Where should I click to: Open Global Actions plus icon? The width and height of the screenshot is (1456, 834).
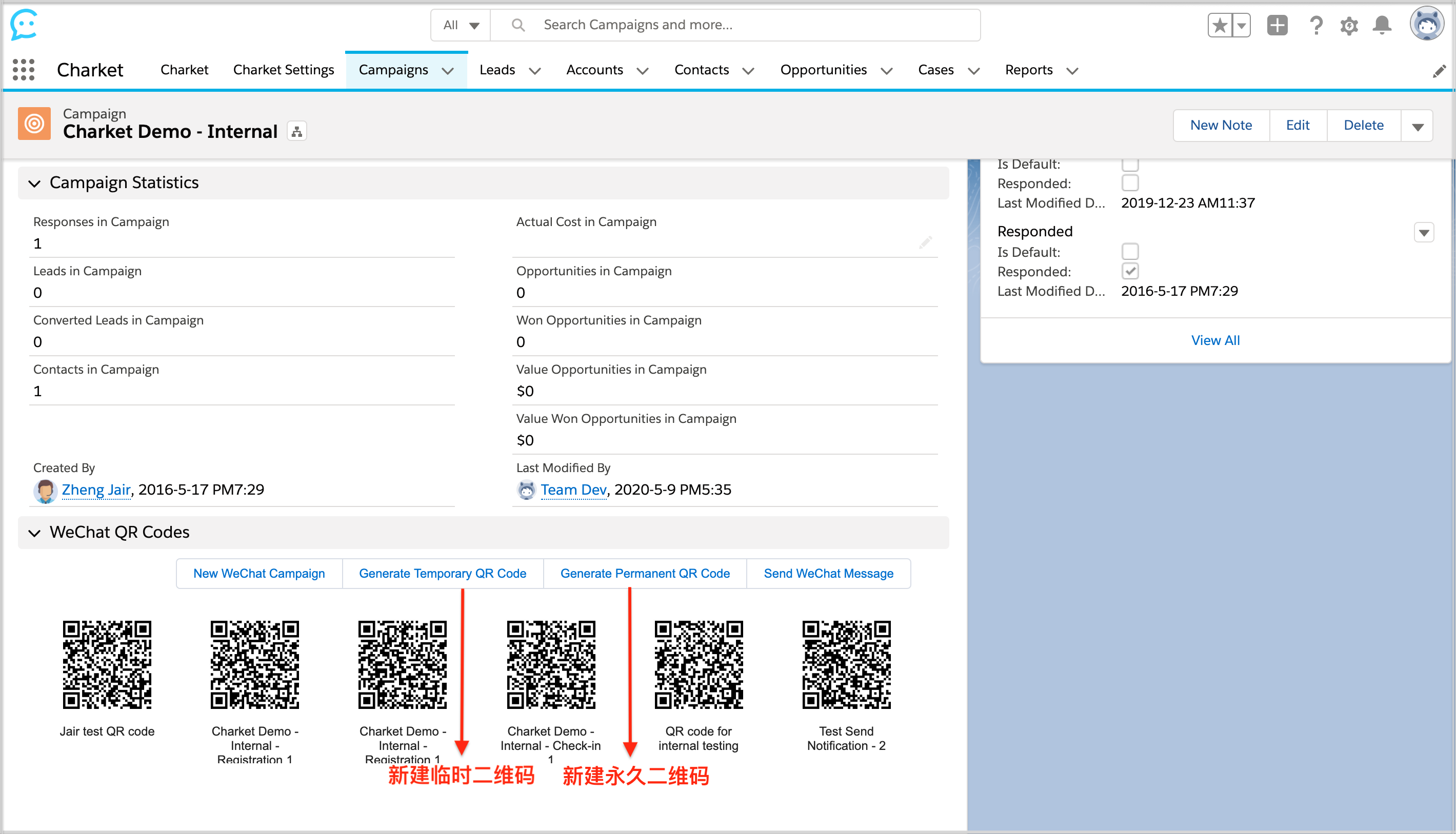pos(1277,25)
